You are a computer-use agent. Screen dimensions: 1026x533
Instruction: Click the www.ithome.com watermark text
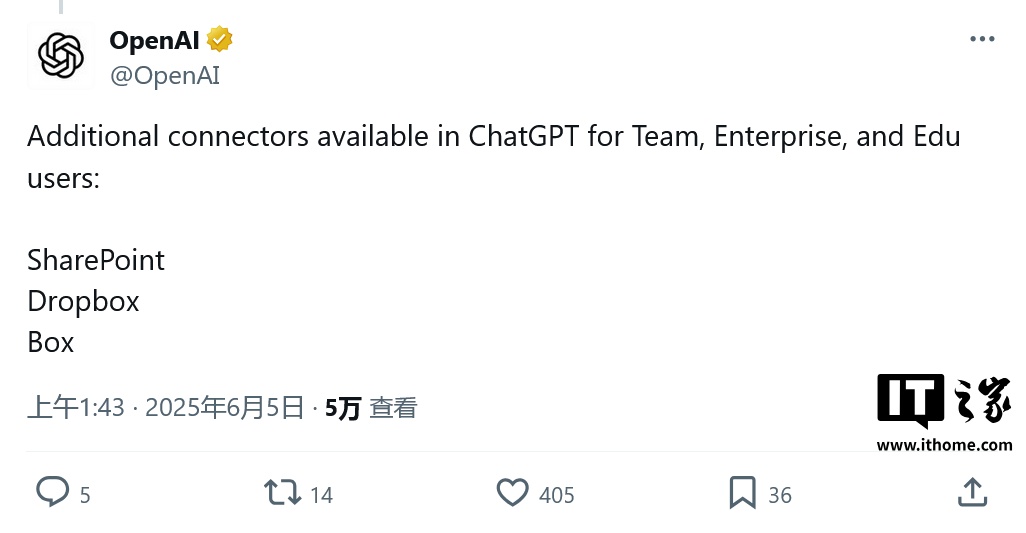(x=944, y=445)
